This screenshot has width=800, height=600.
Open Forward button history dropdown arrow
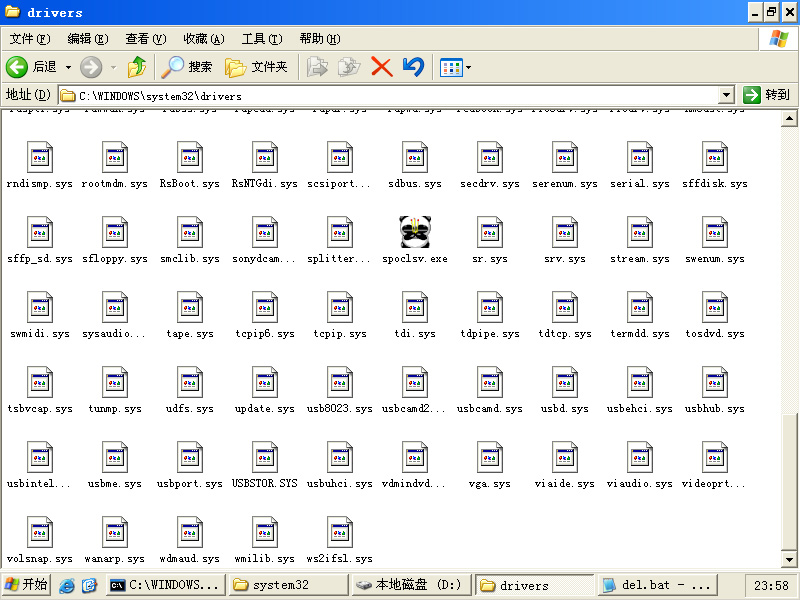(113, 67)
